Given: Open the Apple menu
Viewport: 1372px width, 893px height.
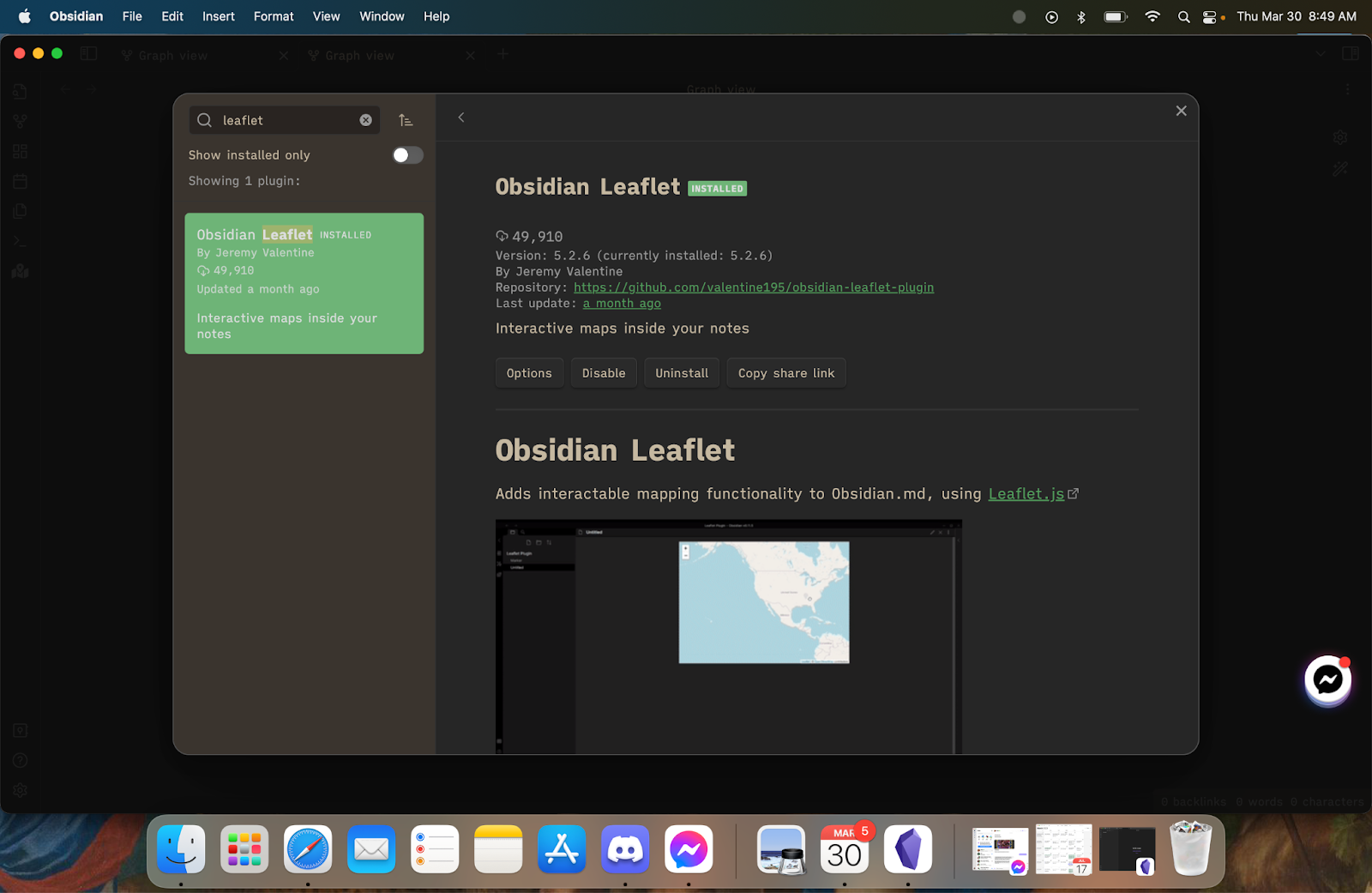Looking at the screenshot, I should (25, 16).
